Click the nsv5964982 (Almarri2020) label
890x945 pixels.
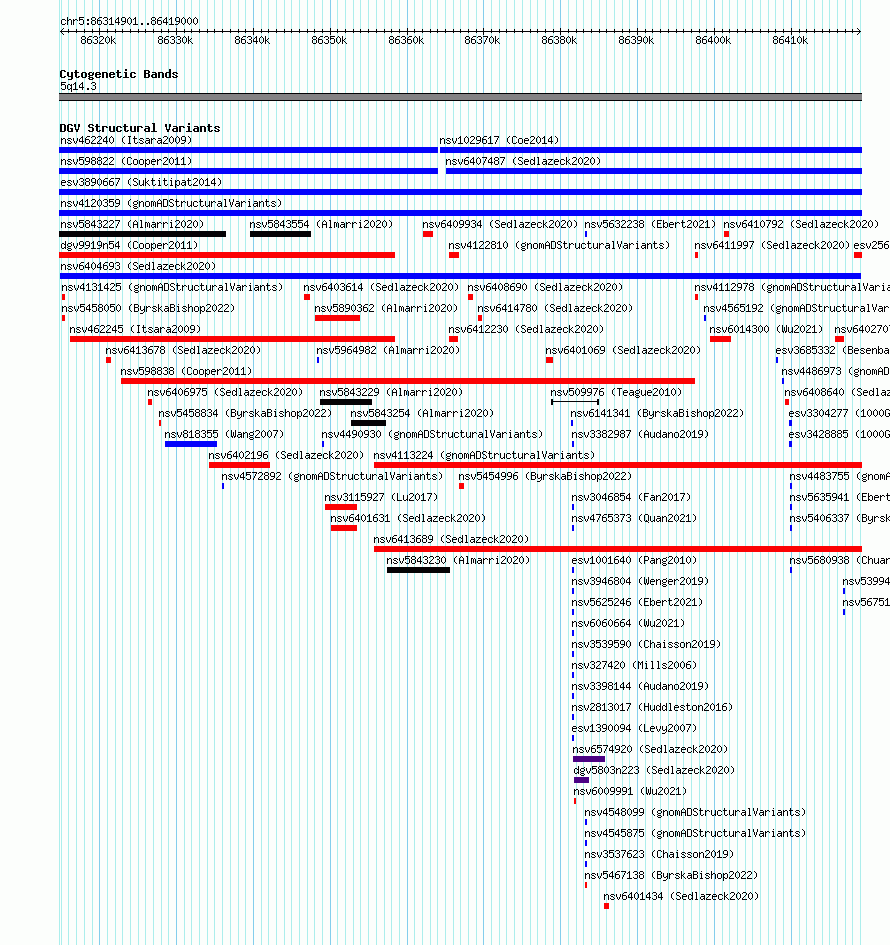[x=388, y=350]
